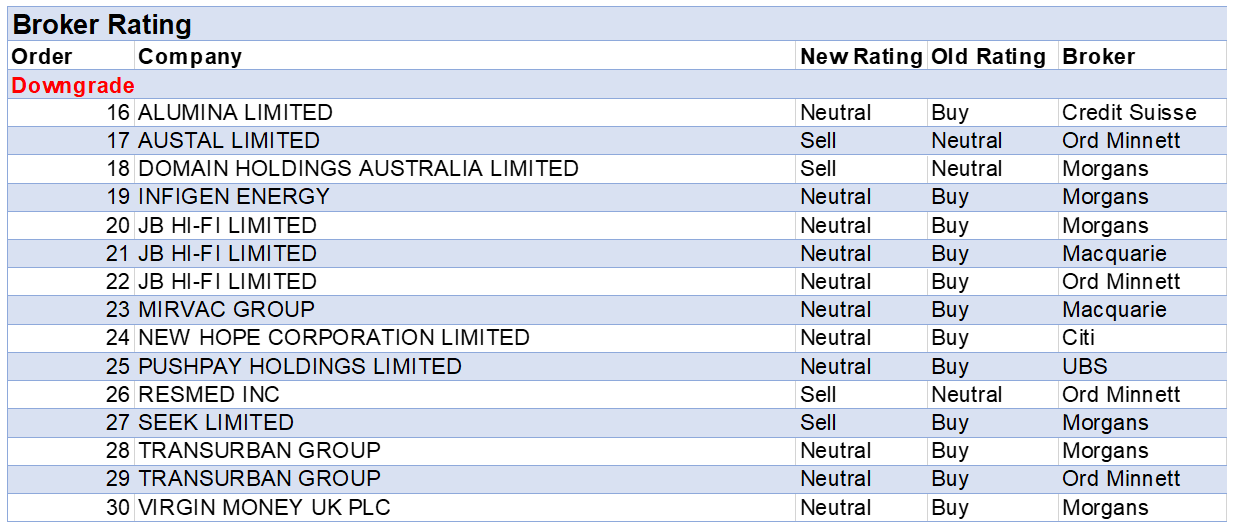Select the MIRVAC GROUP cell
This screenshot has width=1235, height=529.
[226, 310]
